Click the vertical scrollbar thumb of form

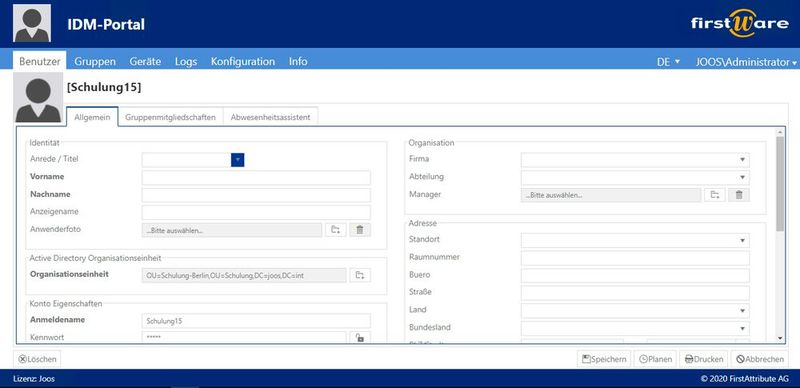pyautogui.click(x=780, y=184)
